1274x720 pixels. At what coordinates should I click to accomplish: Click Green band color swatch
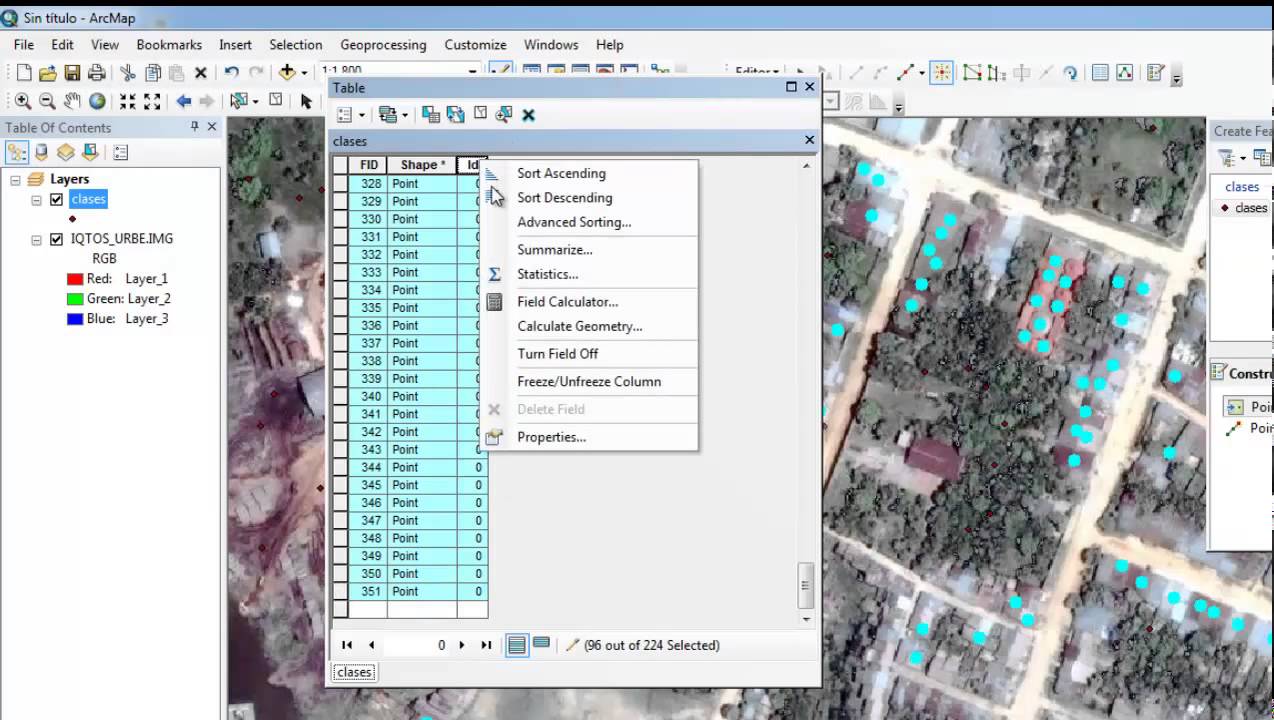click(74, 299)
